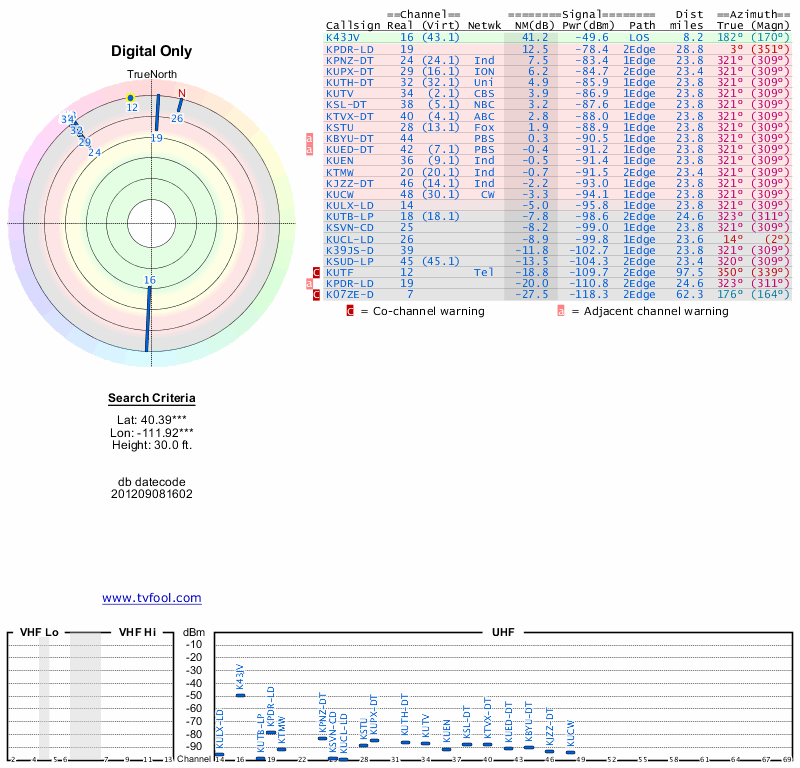This screenshot has height=768, width=800.
Task: Select the K43JV callsign in the table
Action: [x=345, y=37]
